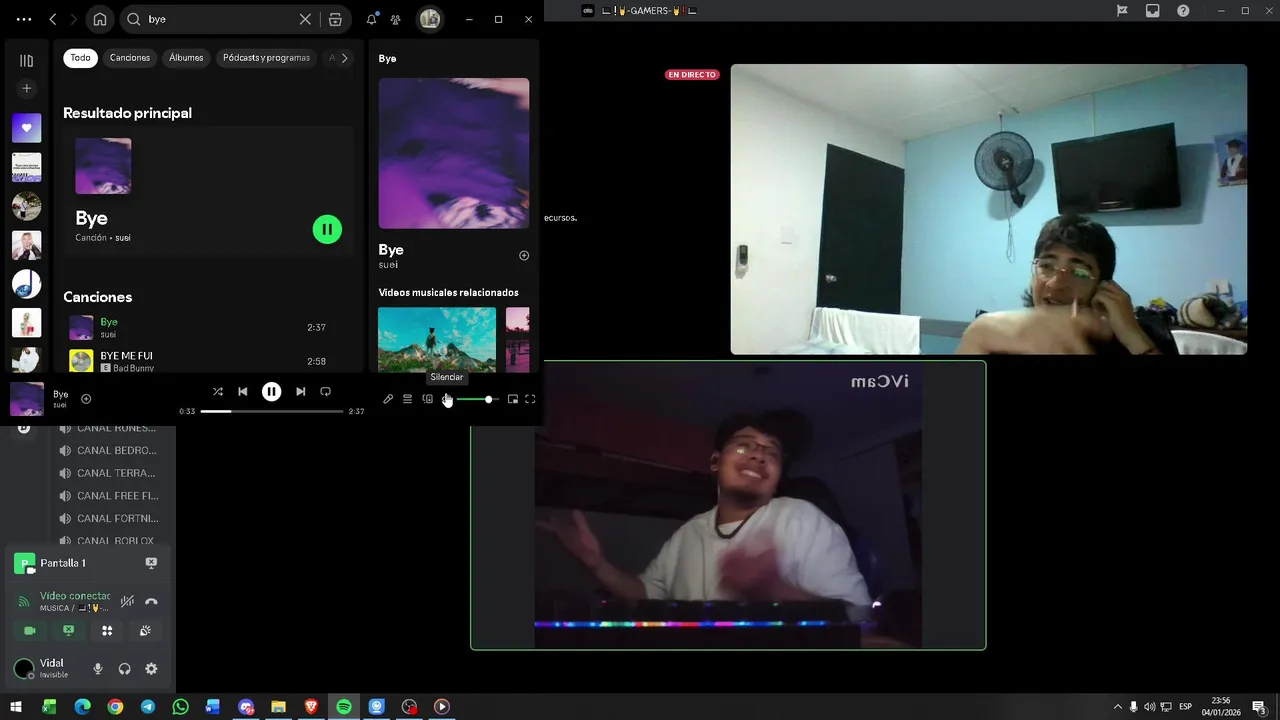Open the Bye top result cover
This screenshot has height=720, width=1280.
pos(103,166)
